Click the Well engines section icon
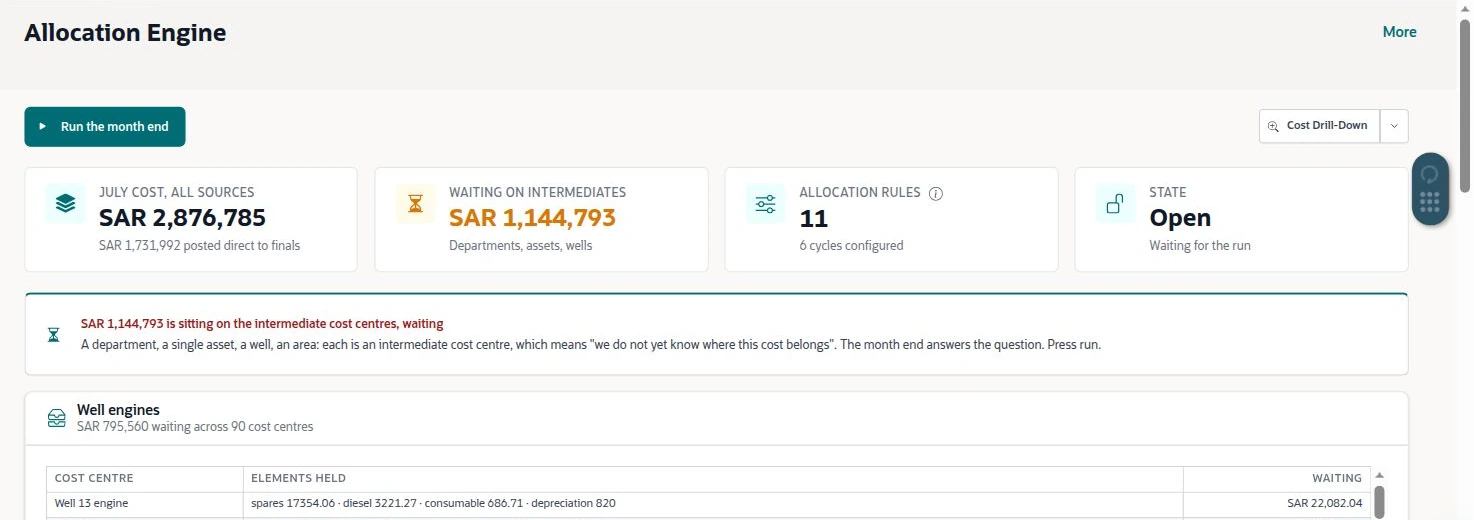This screenshot has height=520, width=1474. [57, 418]
